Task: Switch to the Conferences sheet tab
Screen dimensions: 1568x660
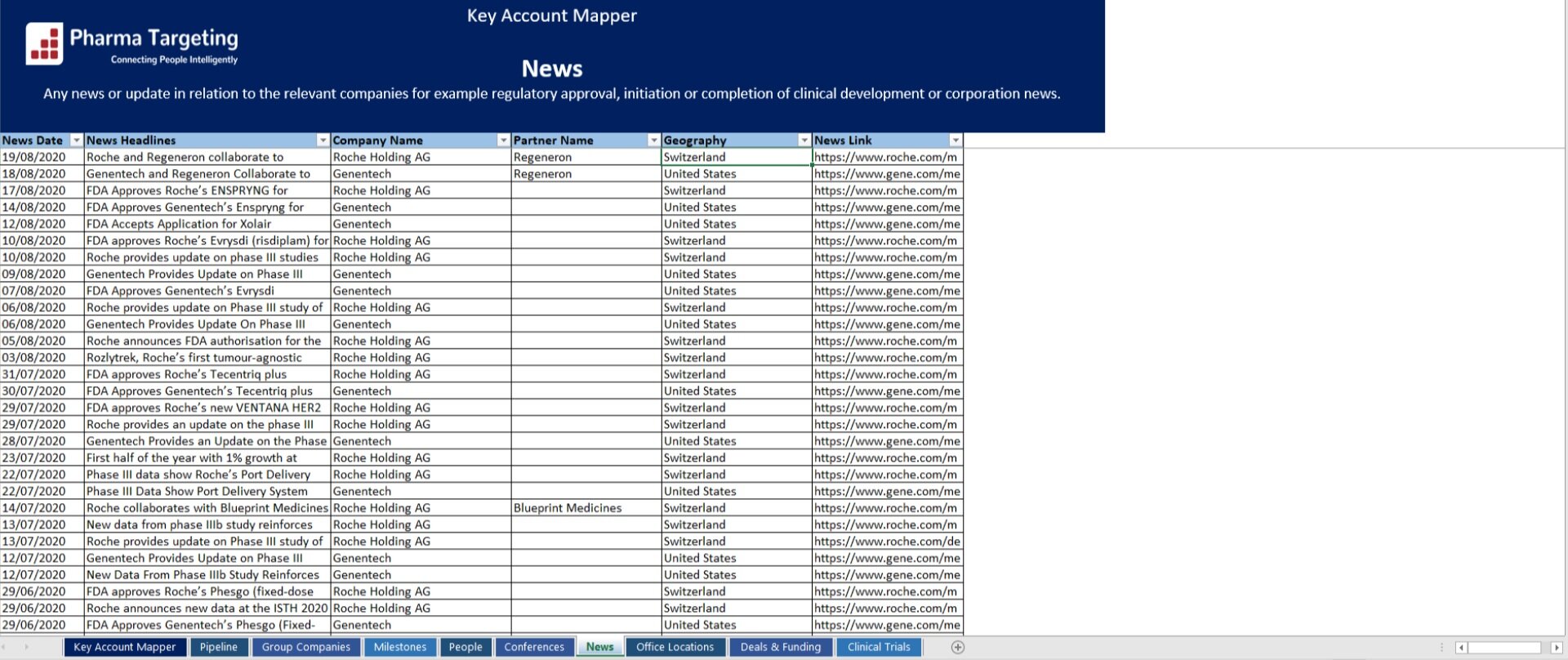Action: point(534,647)
